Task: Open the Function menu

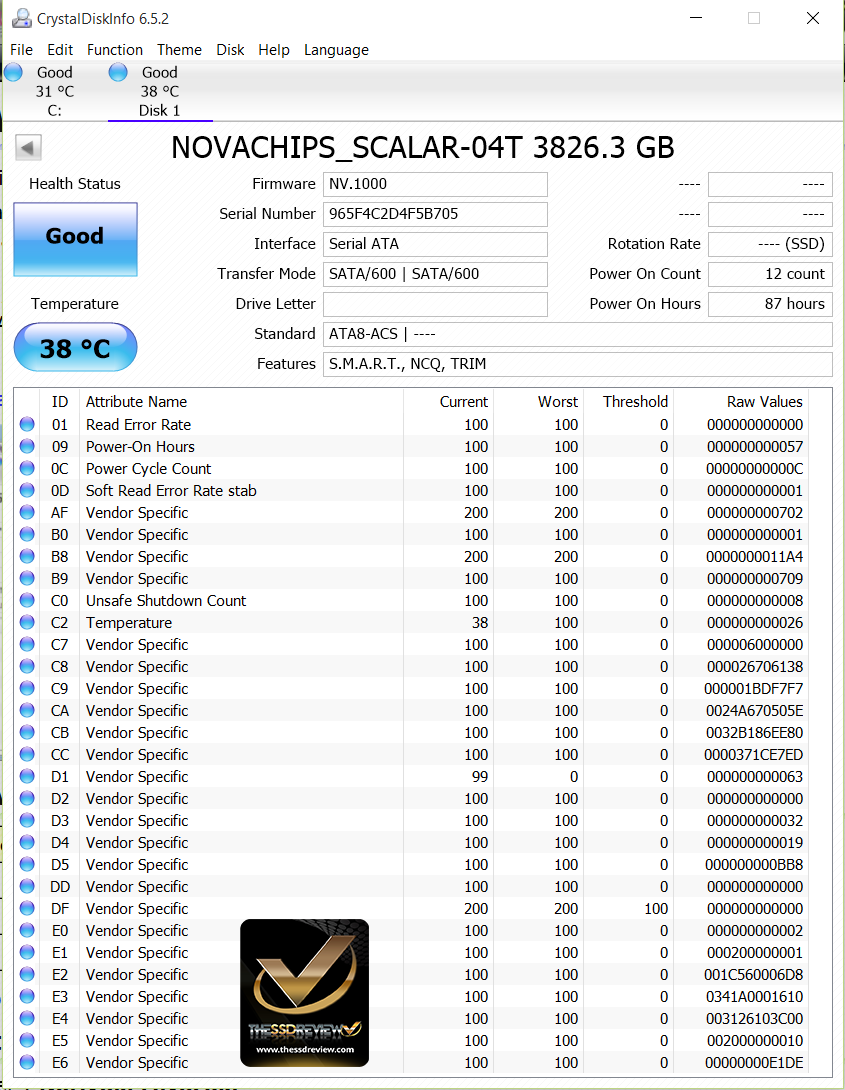Action: (x=115, y=50)
